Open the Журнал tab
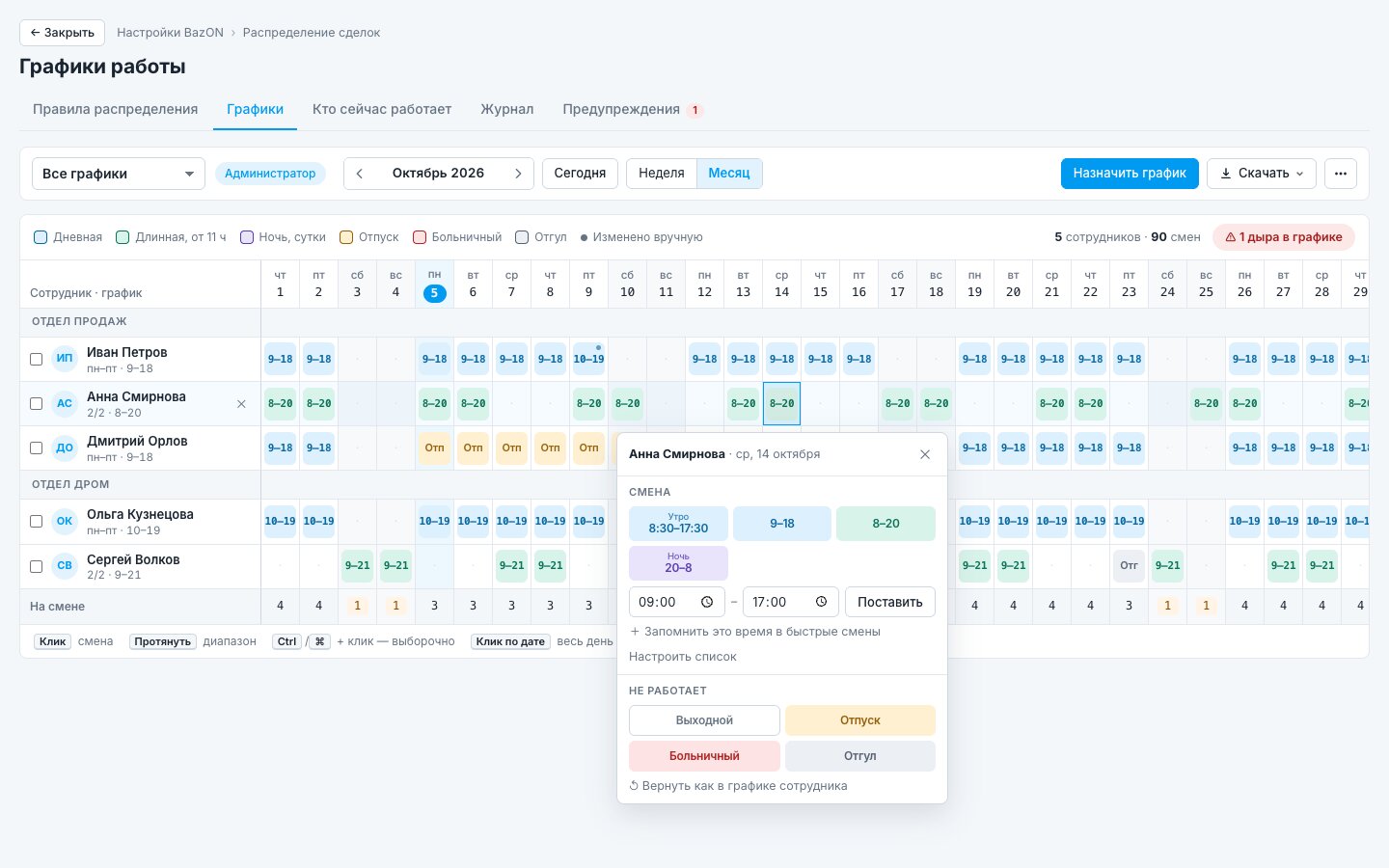 (507, 110)
